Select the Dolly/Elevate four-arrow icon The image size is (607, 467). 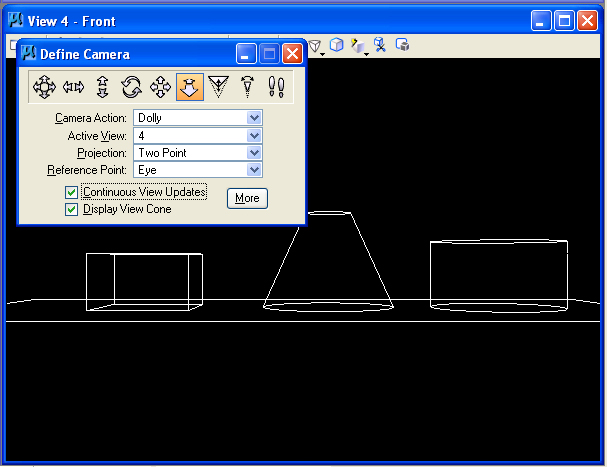[x=161, y=87]
